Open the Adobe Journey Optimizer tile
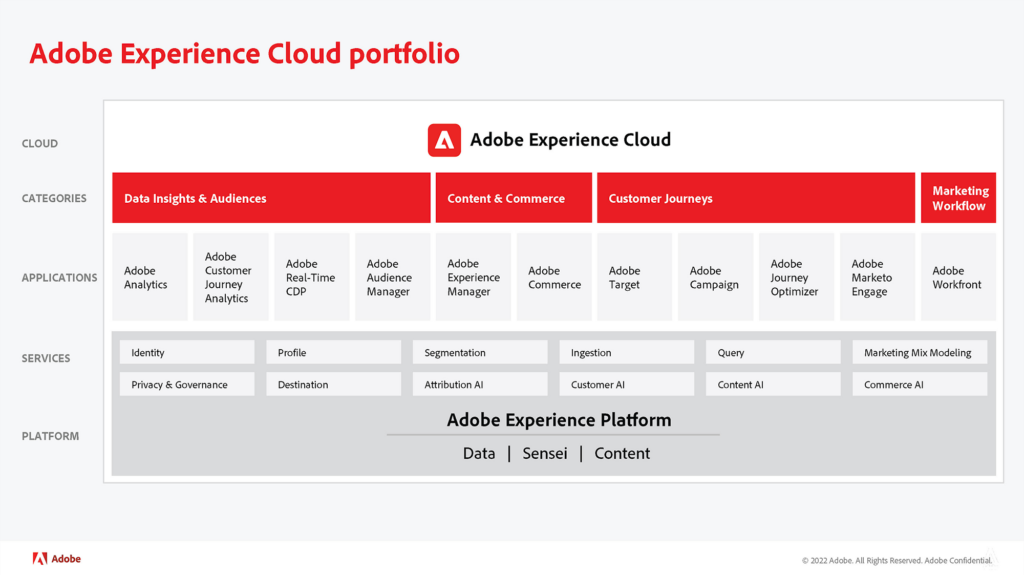 click(x=796, y=277)
